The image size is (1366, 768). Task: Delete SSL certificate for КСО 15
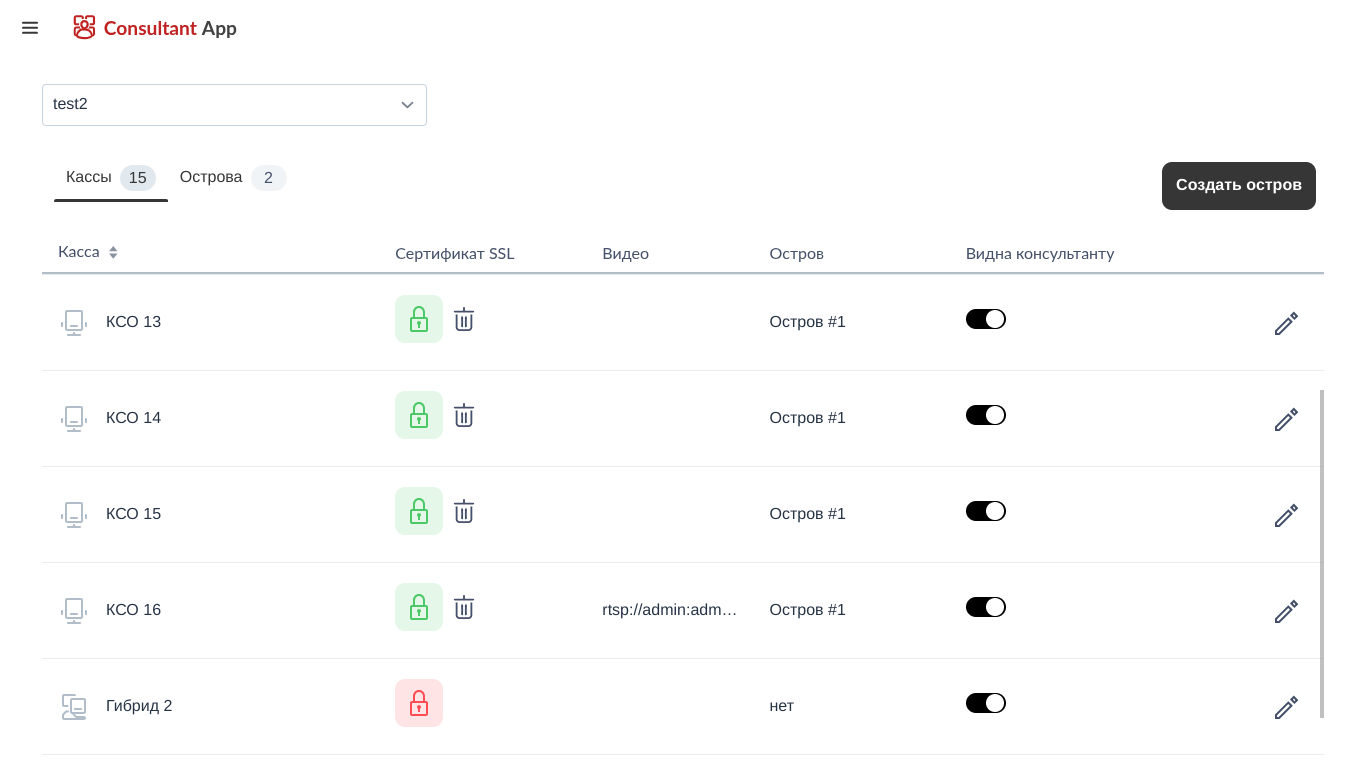(464, 512)
